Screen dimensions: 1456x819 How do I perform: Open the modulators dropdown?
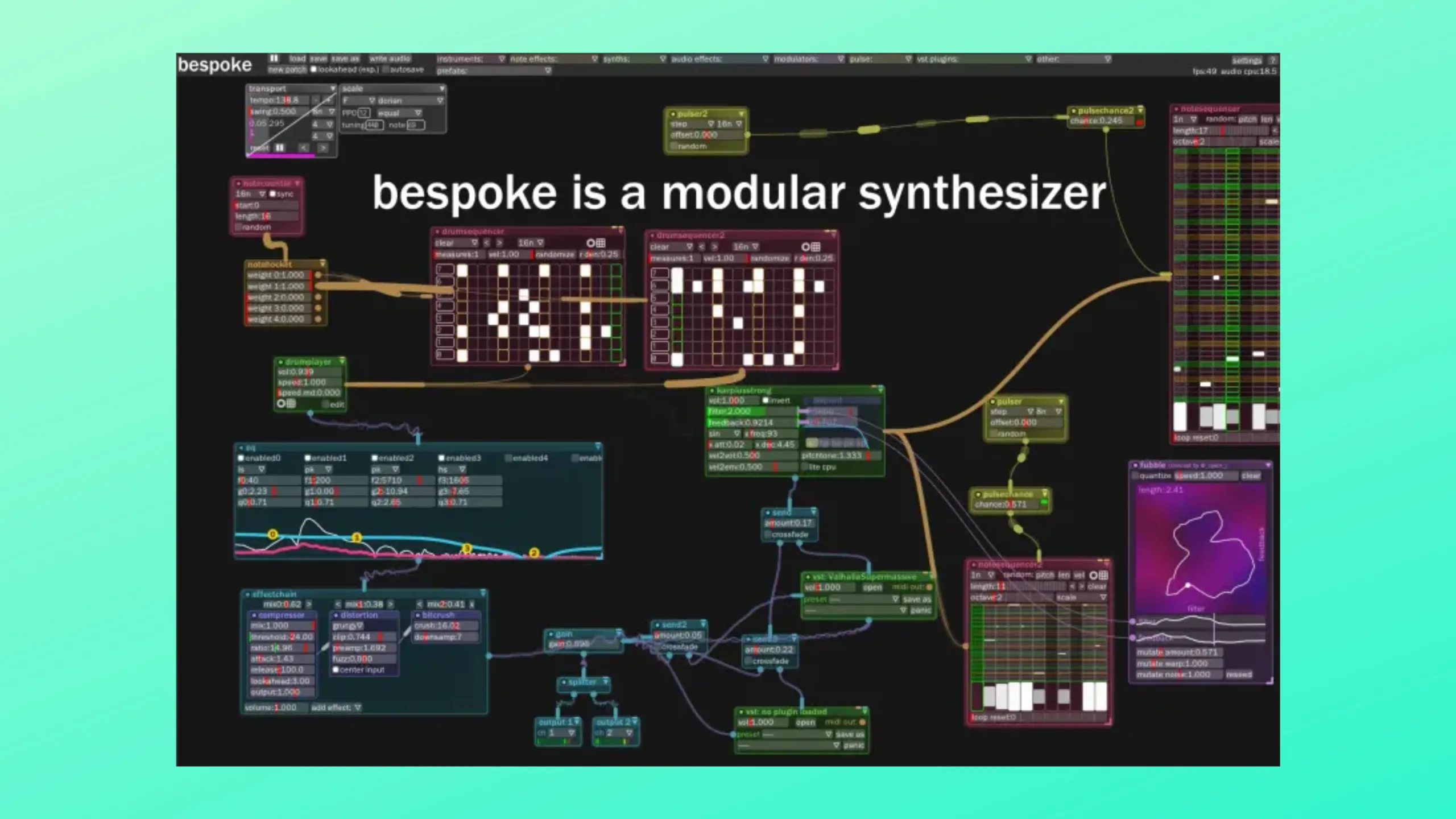(809, 59)
